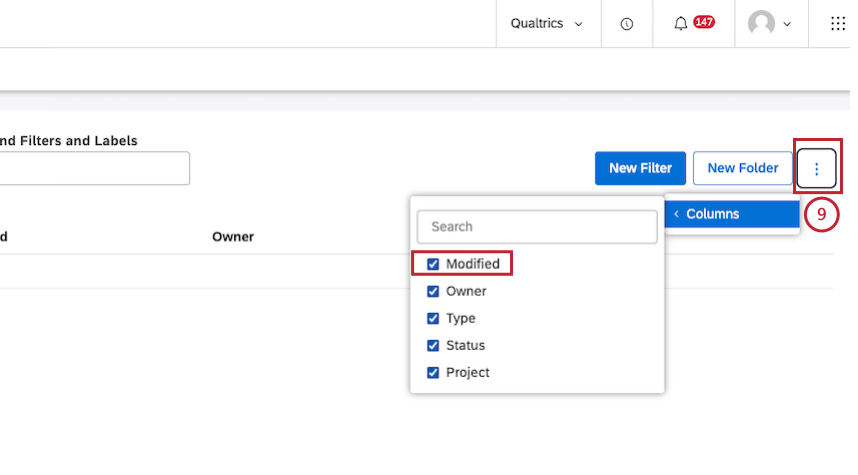
Task: Expand the user profile dropdown arrow
Action: 788,24
